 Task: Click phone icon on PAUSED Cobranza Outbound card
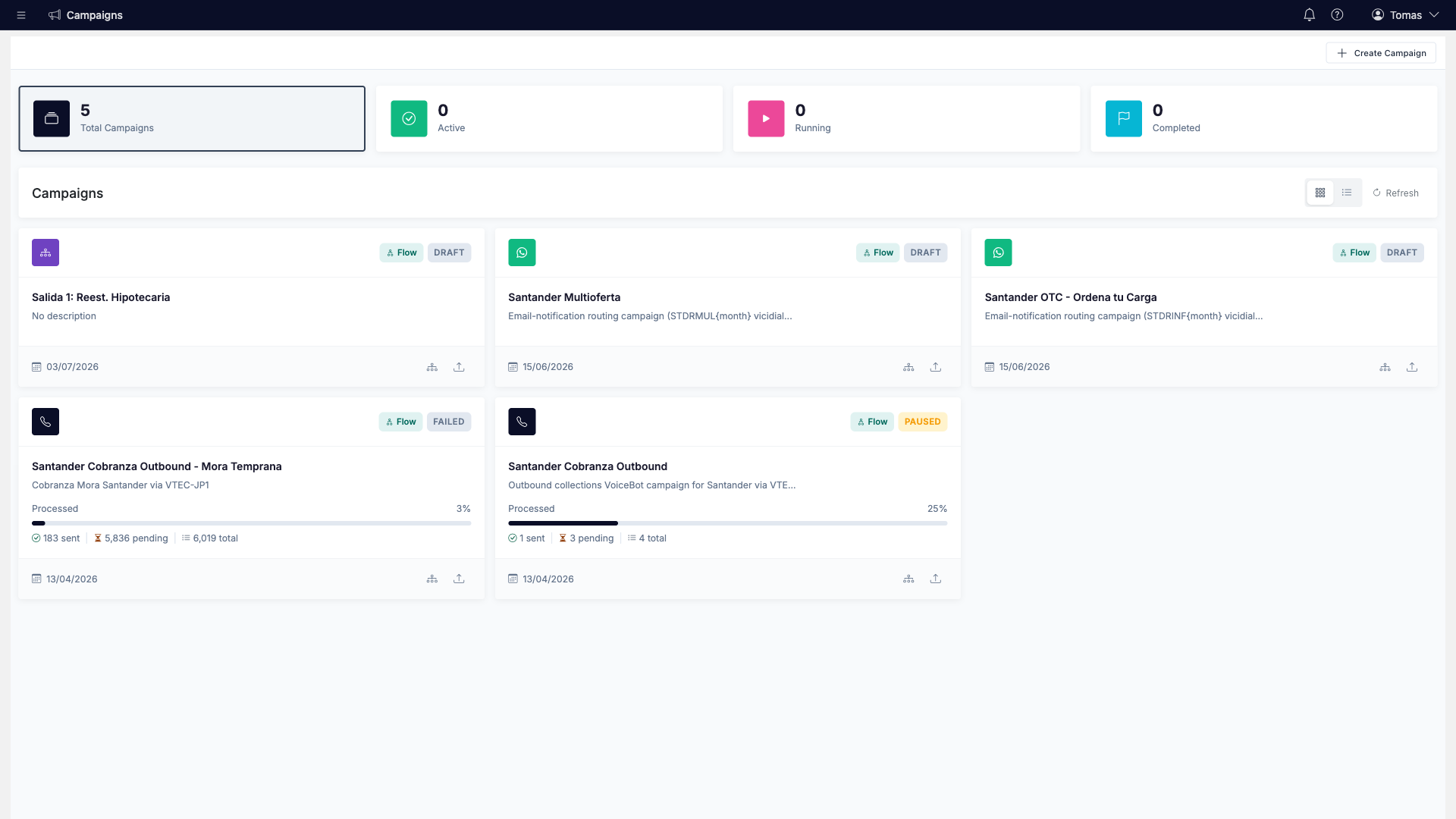coord(522,422)
